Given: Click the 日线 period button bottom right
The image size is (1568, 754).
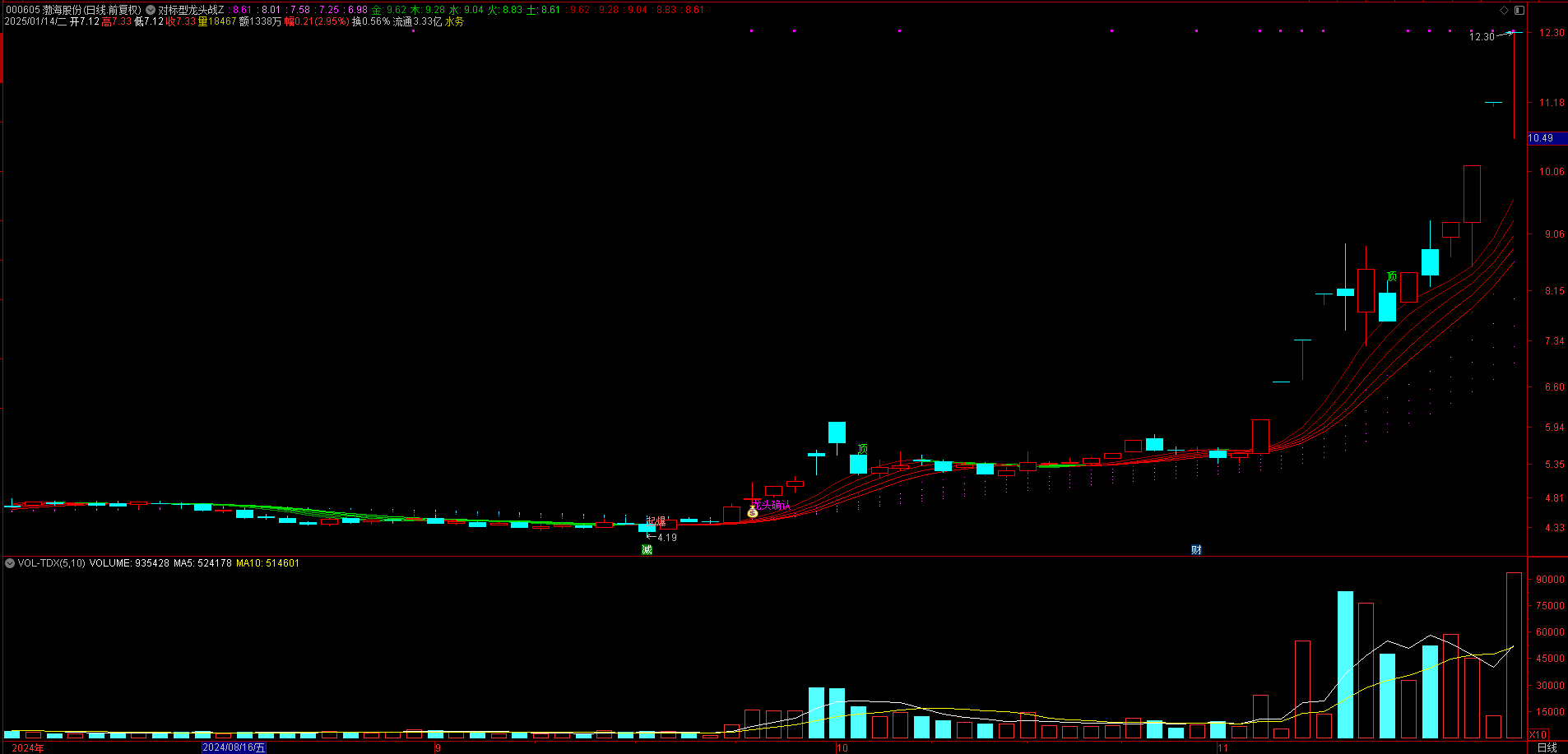Looking at the screenshot, I should (1547, 747).
